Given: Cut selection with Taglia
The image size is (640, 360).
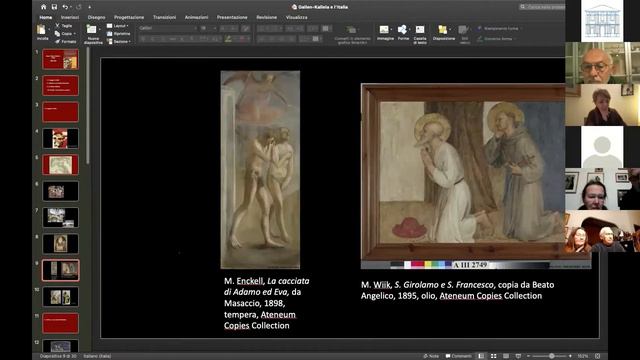Looking at the screenshot, I should 64,25.
